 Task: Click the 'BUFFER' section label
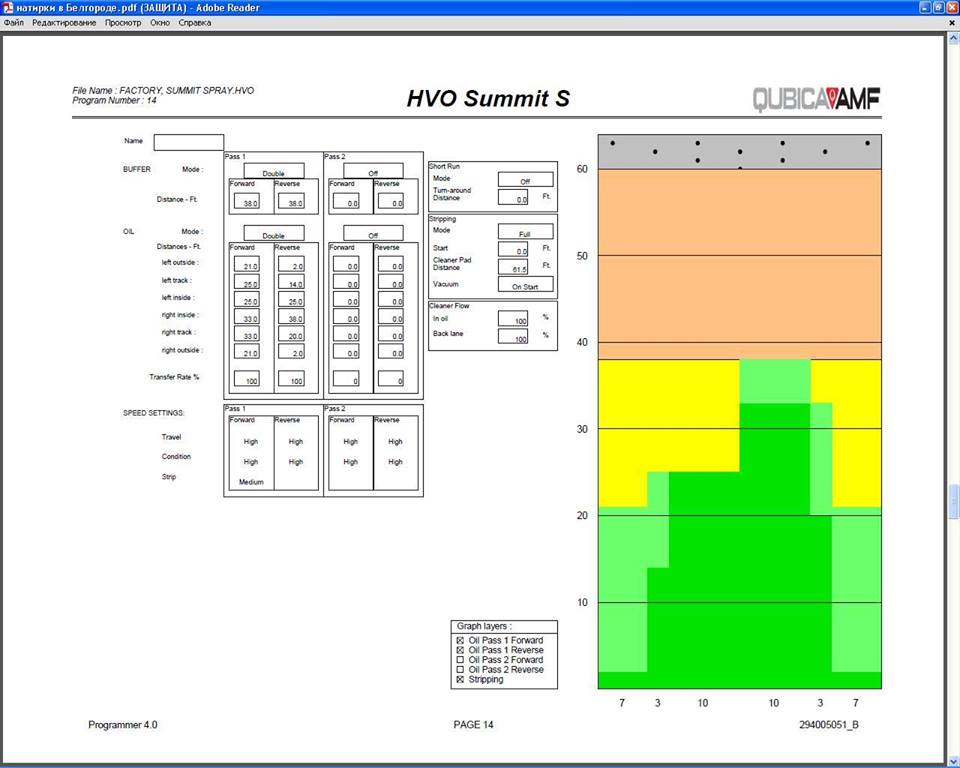pos(137,169)
